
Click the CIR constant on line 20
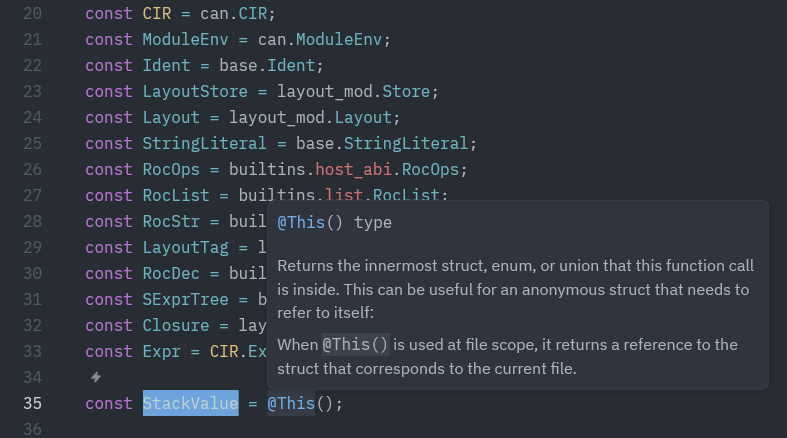point(157,14)
